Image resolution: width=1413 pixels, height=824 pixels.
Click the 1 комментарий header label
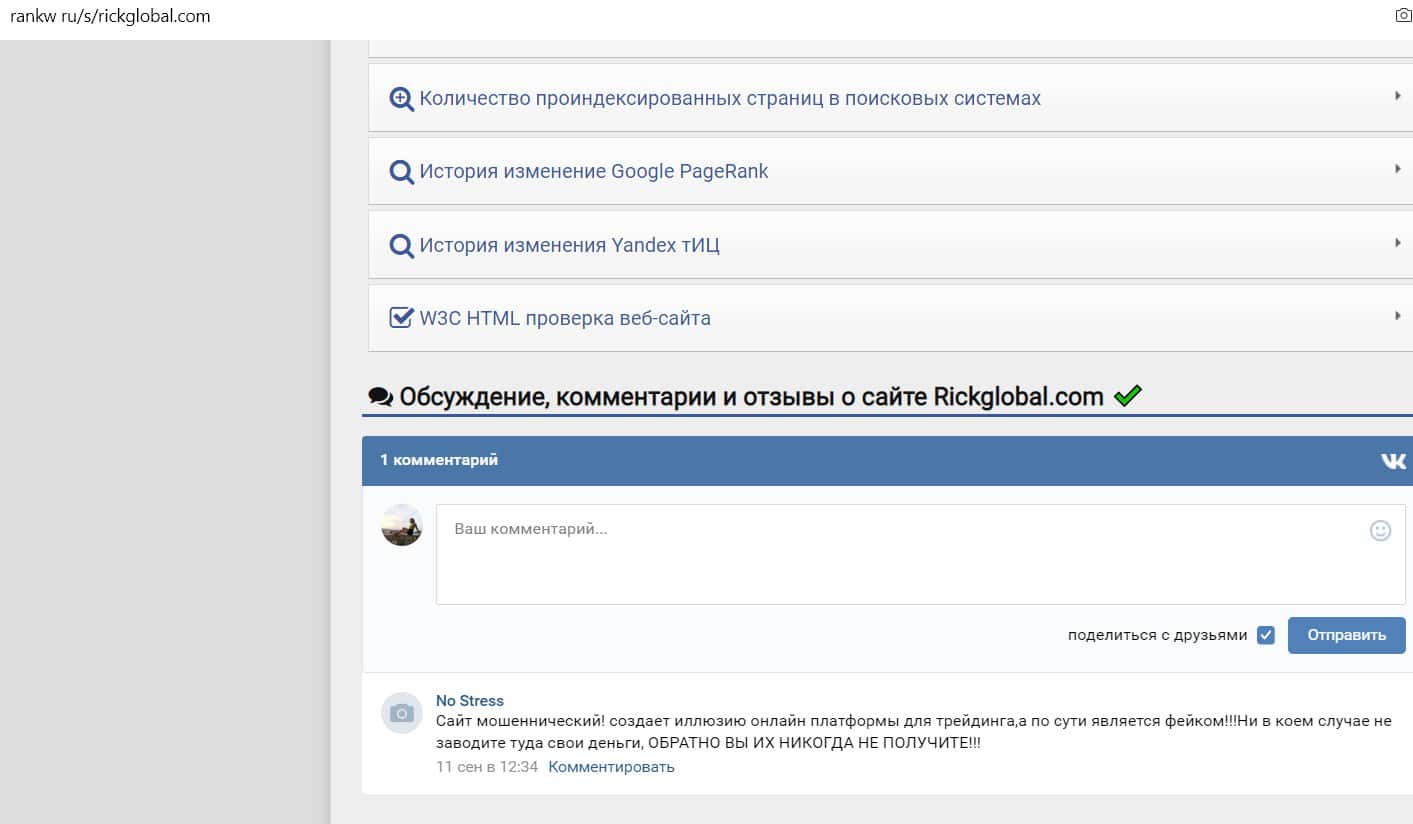tap(439, 460)
